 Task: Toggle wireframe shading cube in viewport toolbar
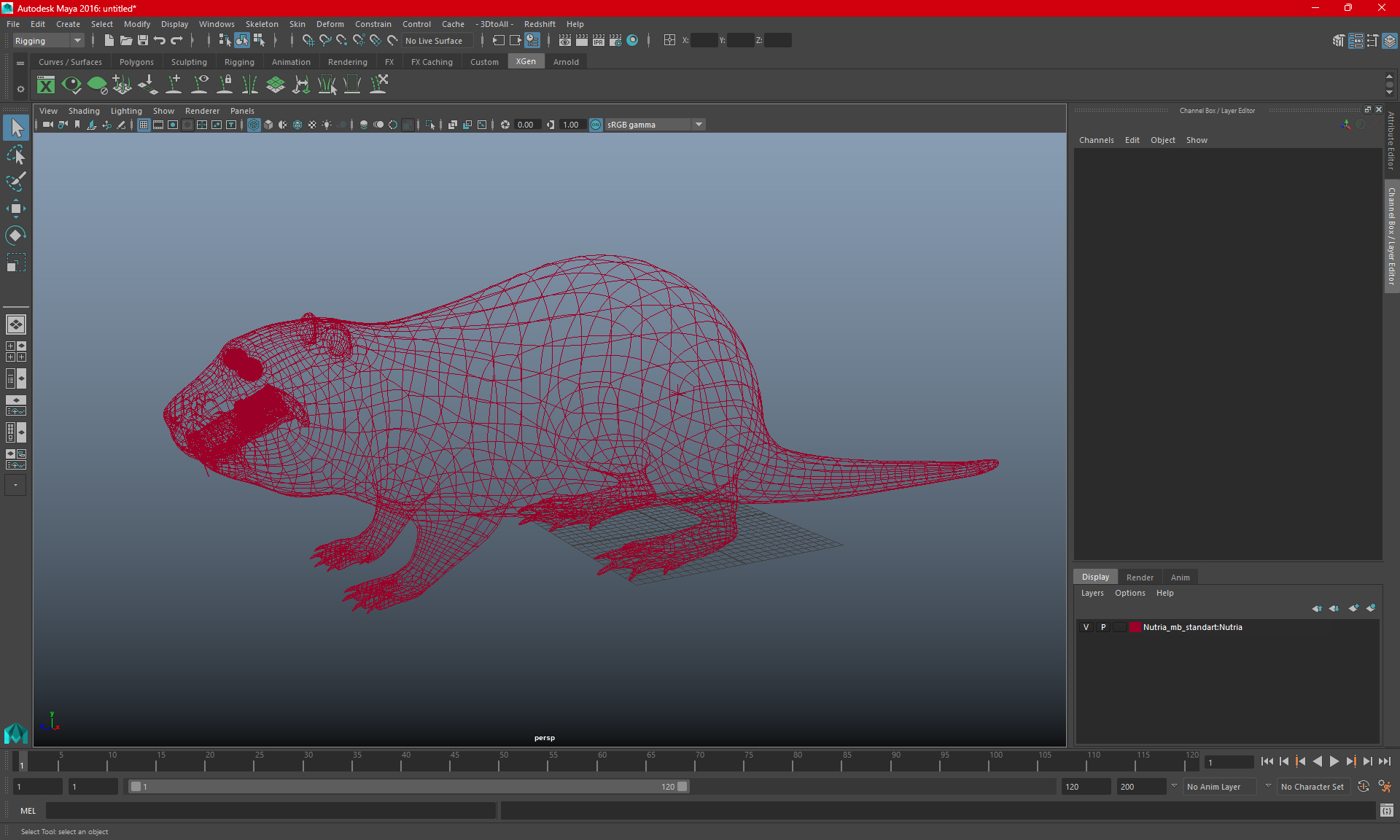tap(254, 125)
